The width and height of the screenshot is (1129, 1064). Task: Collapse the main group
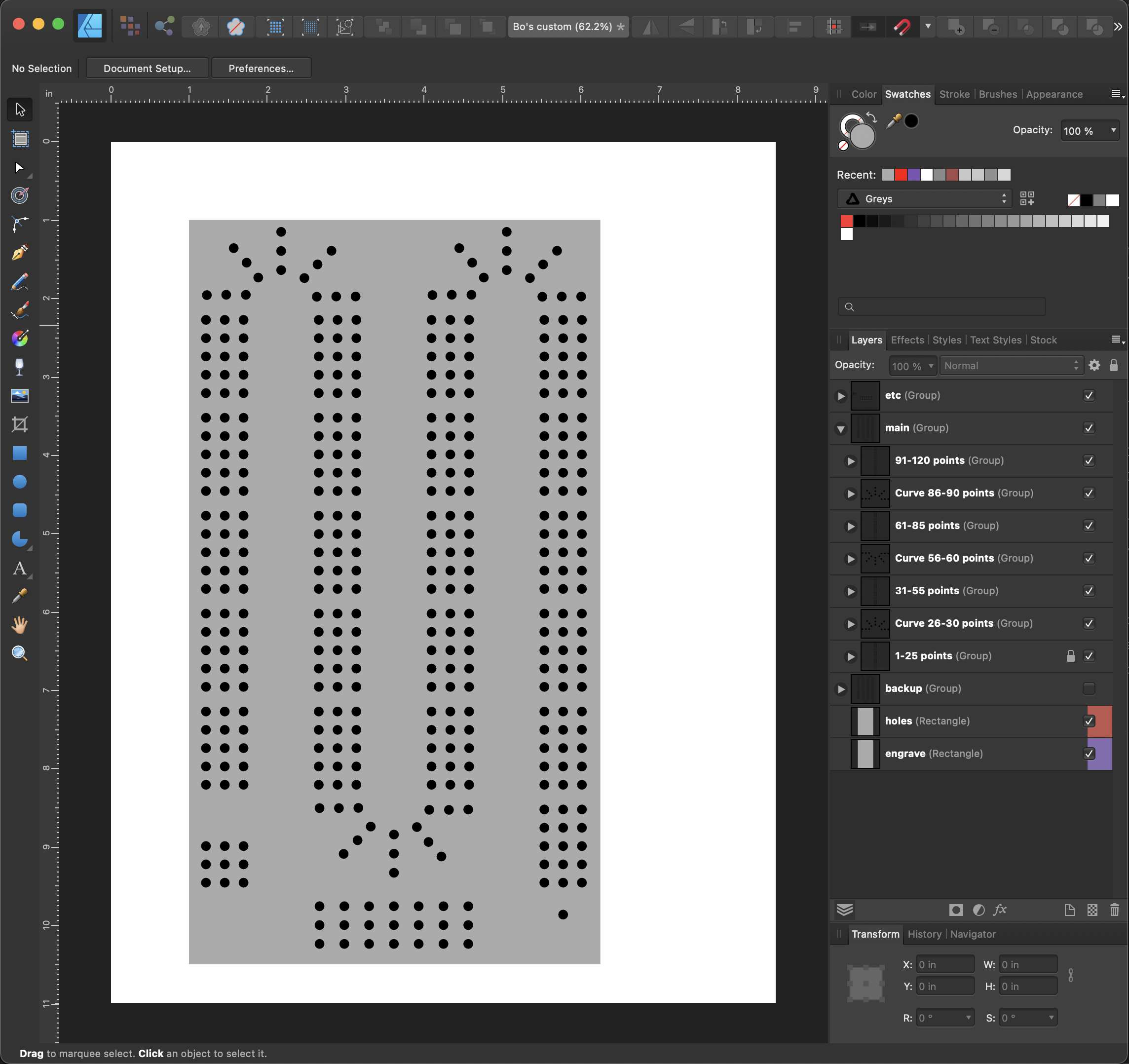click(841, 429)
